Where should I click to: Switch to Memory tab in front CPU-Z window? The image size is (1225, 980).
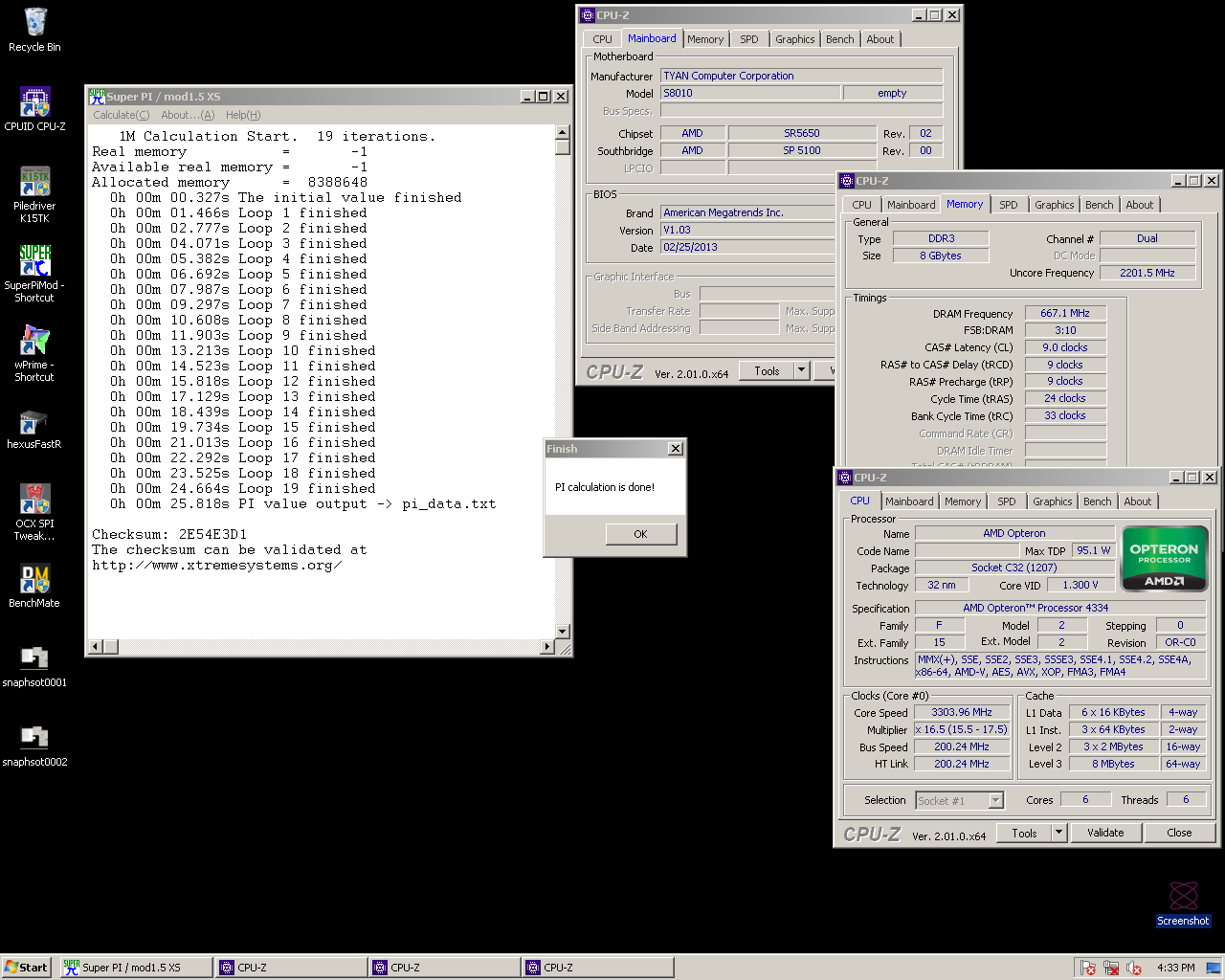pyautogui.click(x=963, y=501)
